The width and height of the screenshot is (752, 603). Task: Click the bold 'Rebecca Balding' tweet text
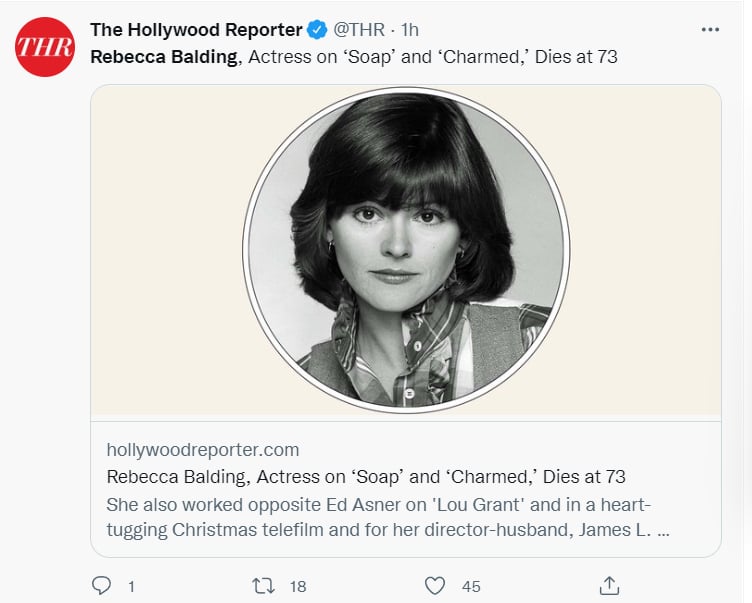(164, 56)
